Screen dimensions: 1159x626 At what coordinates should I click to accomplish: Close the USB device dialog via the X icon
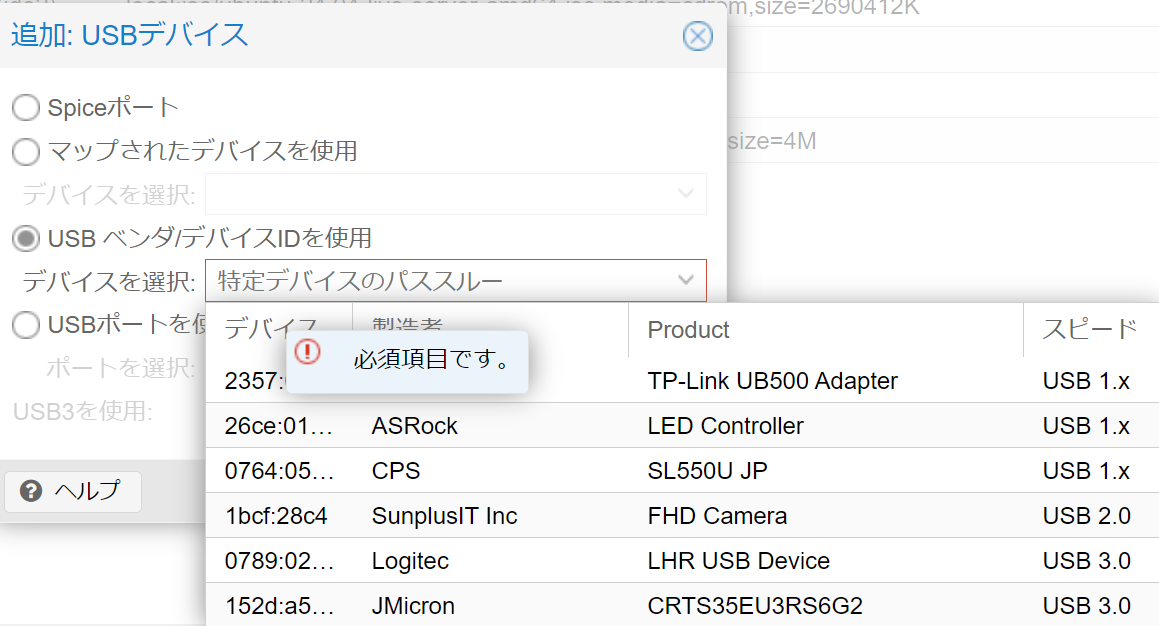coord(697,36)
